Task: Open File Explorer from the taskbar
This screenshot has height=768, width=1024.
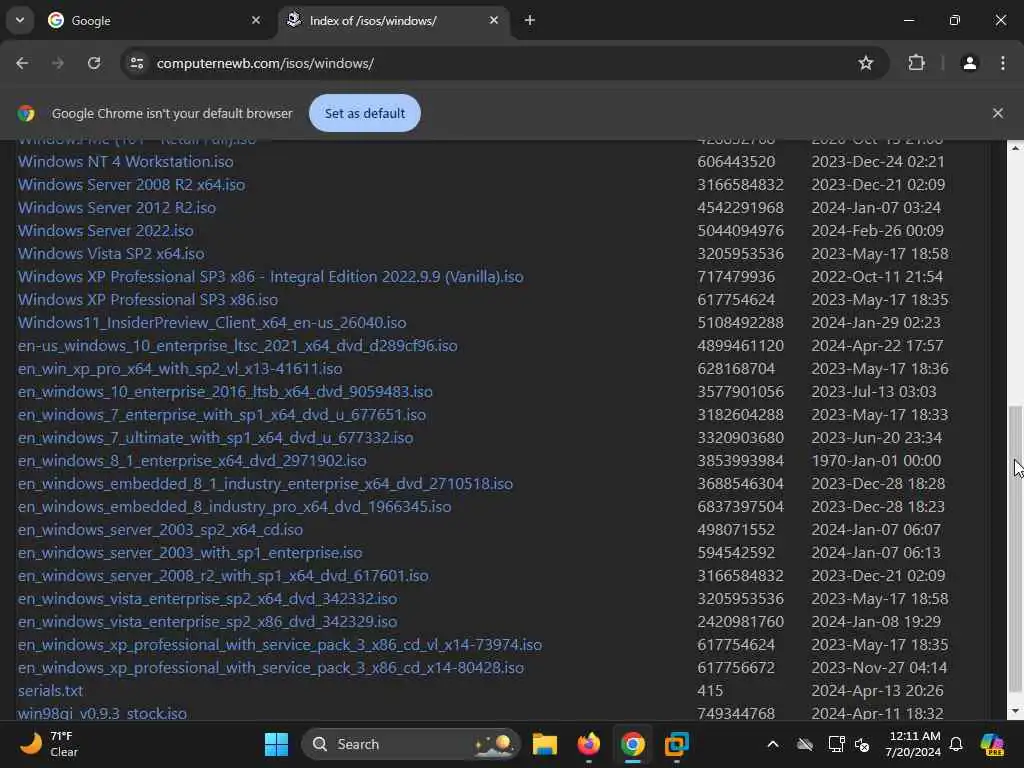Action: point(545,744)
